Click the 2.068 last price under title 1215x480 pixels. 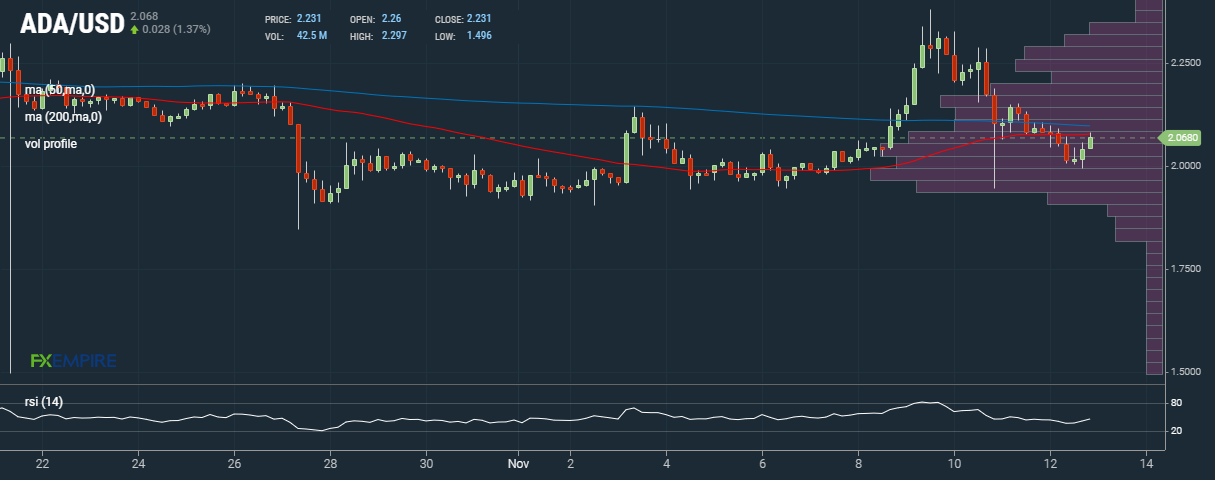click(x=144, y=15)
